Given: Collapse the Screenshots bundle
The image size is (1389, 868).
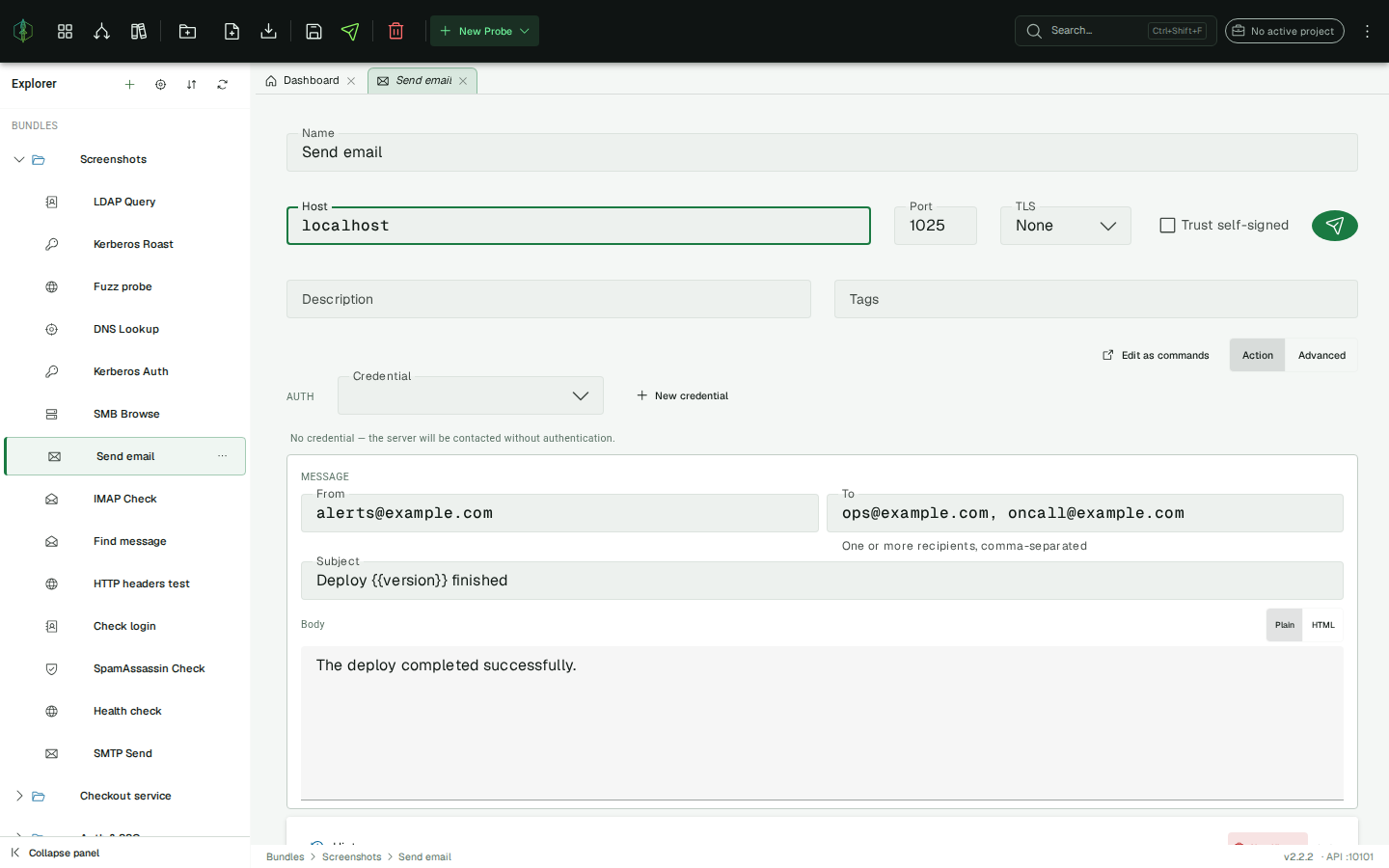Looking at the screenshot, I should [19, 159].
